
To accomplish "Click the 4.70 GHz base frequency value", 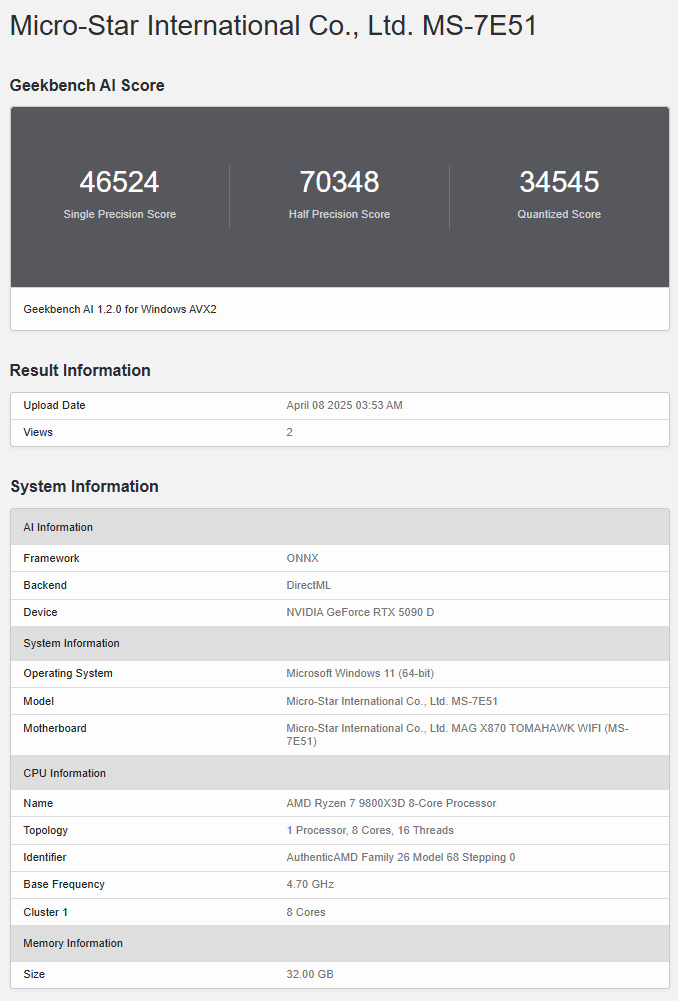I will [310, 884].
